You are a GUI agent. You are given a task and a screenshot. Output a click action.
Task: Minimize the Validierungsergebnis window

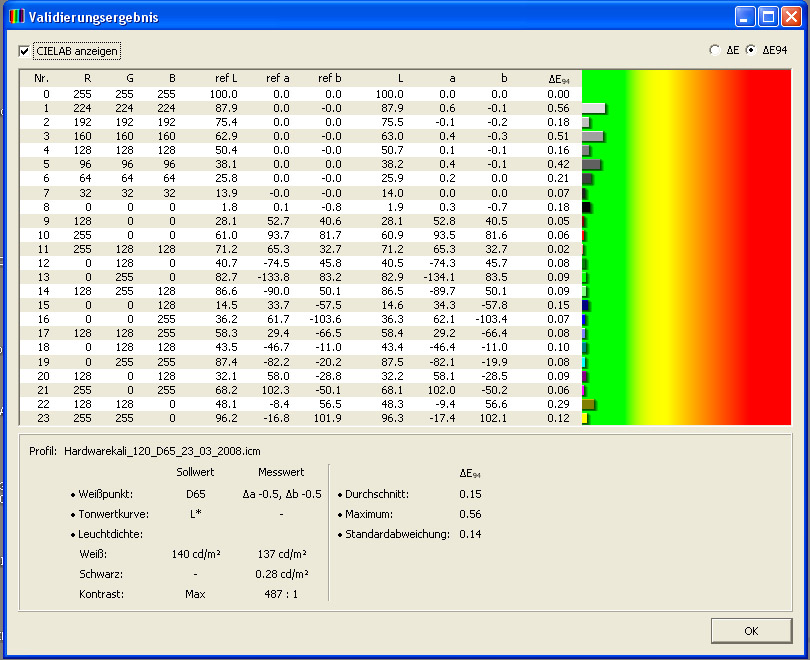[x=746, y=17]
